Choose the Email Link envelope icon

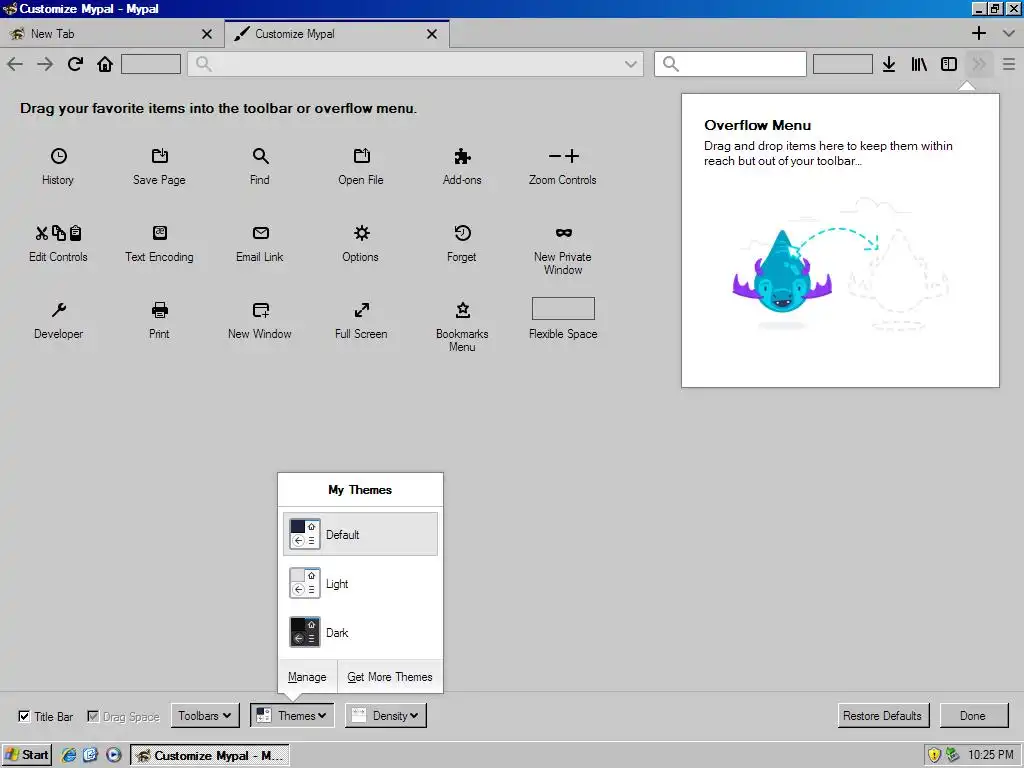point(260,233)
